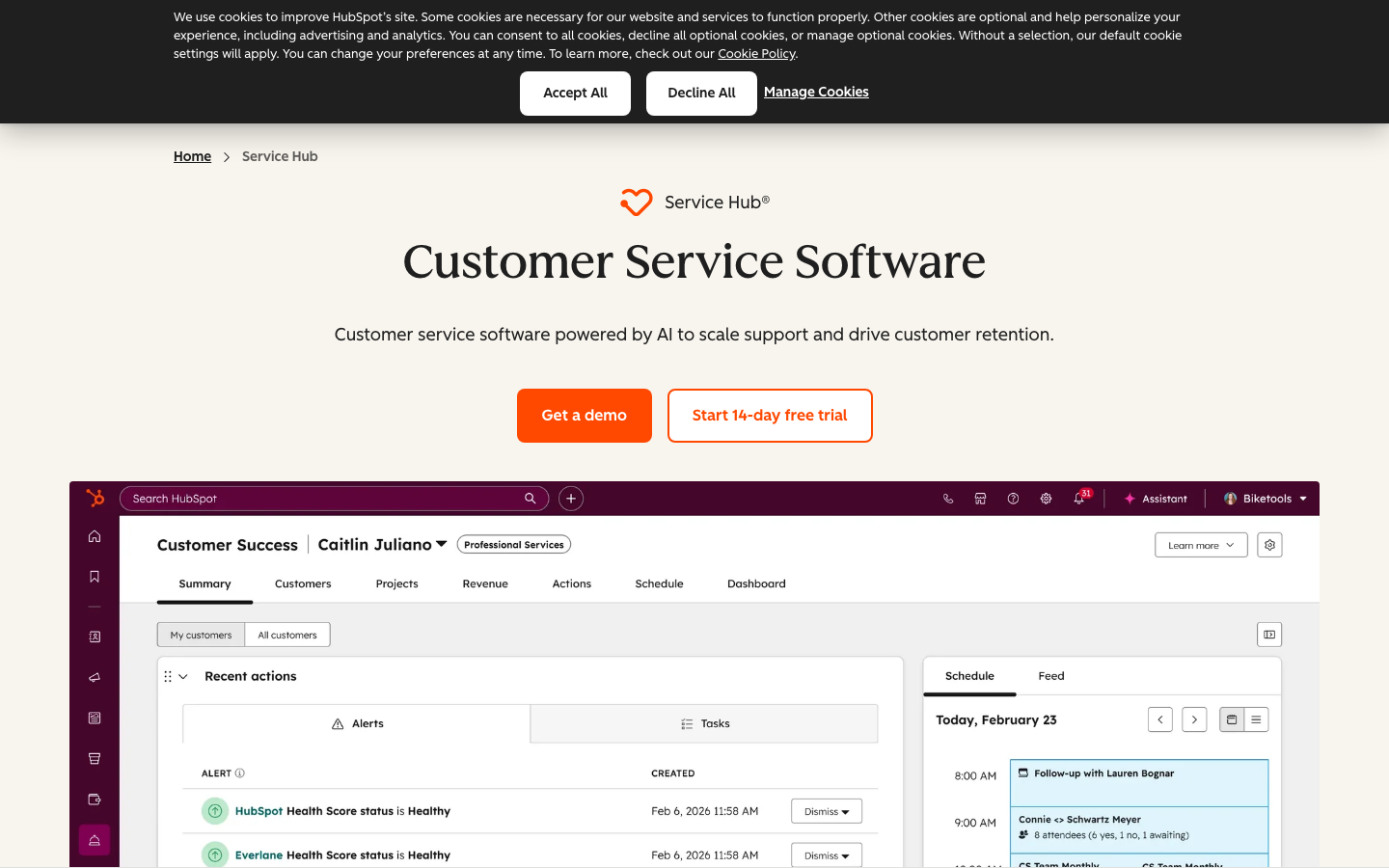Open Follow-up with Lauren Bognar event

click(1139, 782)
